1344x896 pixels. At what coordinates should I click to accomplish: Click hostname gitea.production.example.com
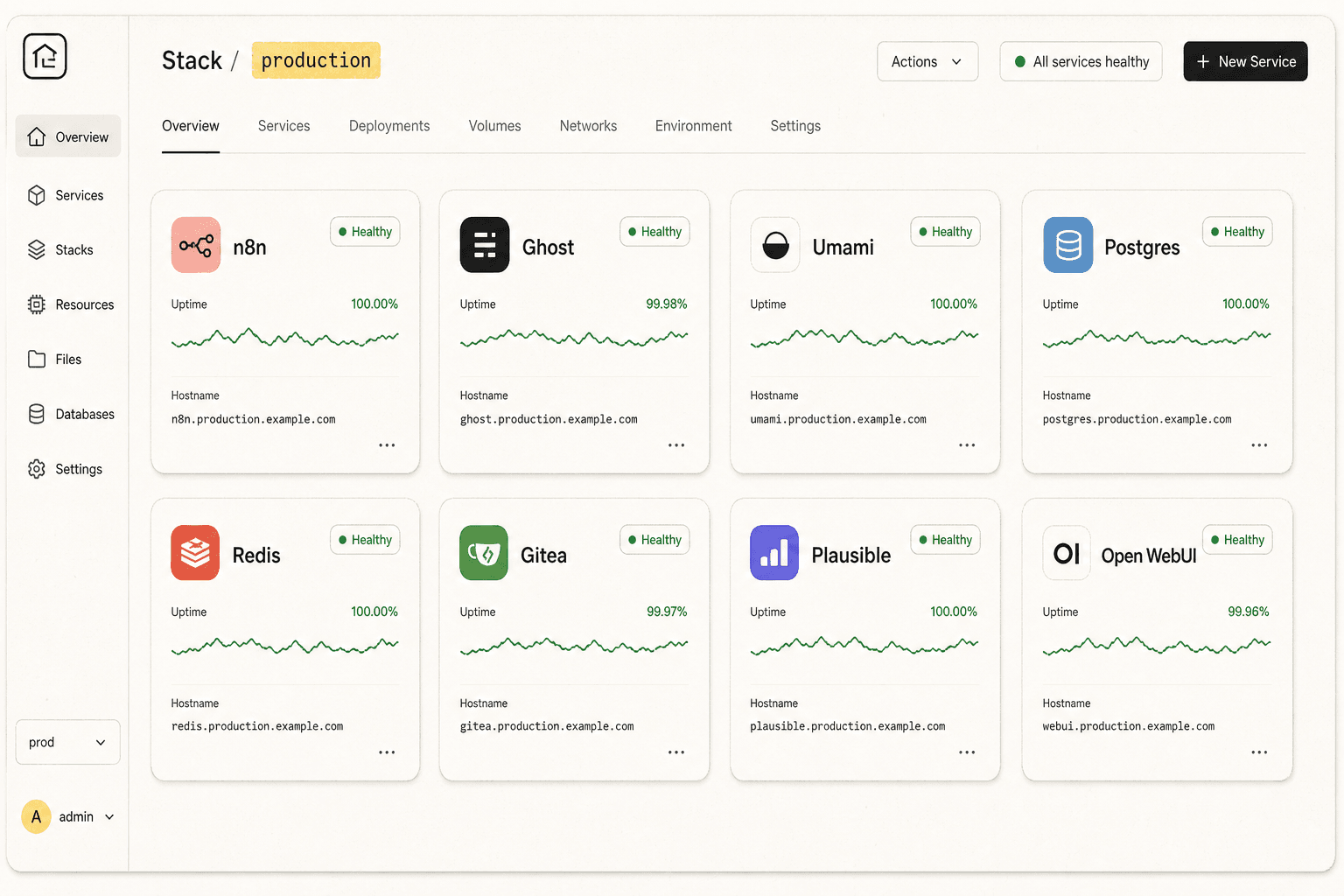click(x=547, y=726)
